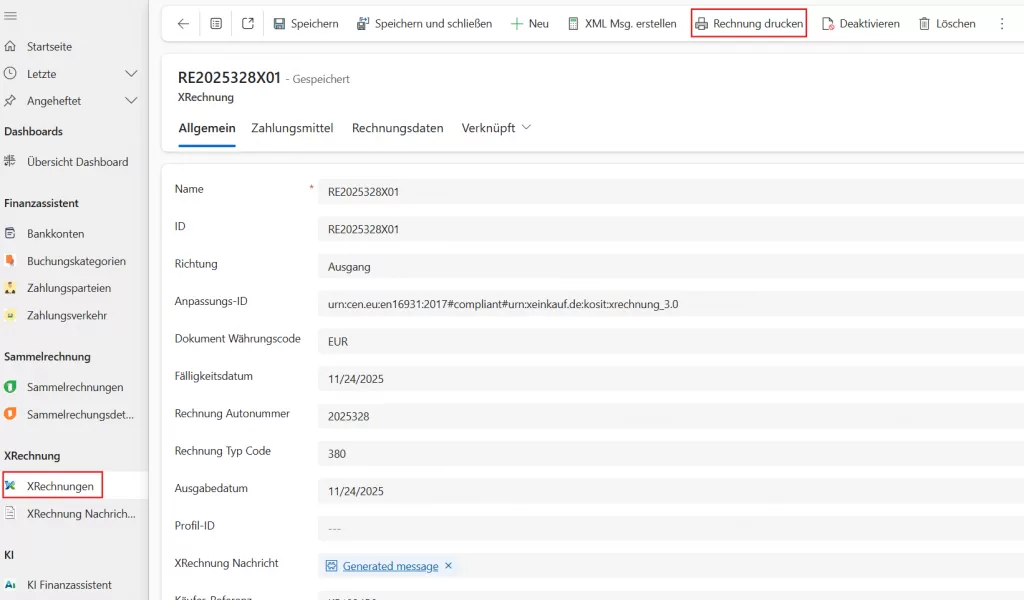
Task: Click the Letzte clock icon
Action: coord(10,74)
